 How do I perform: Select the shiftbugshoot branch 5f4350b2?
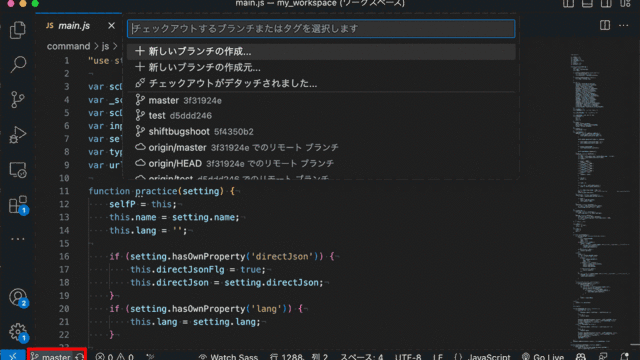coord(321,132)
